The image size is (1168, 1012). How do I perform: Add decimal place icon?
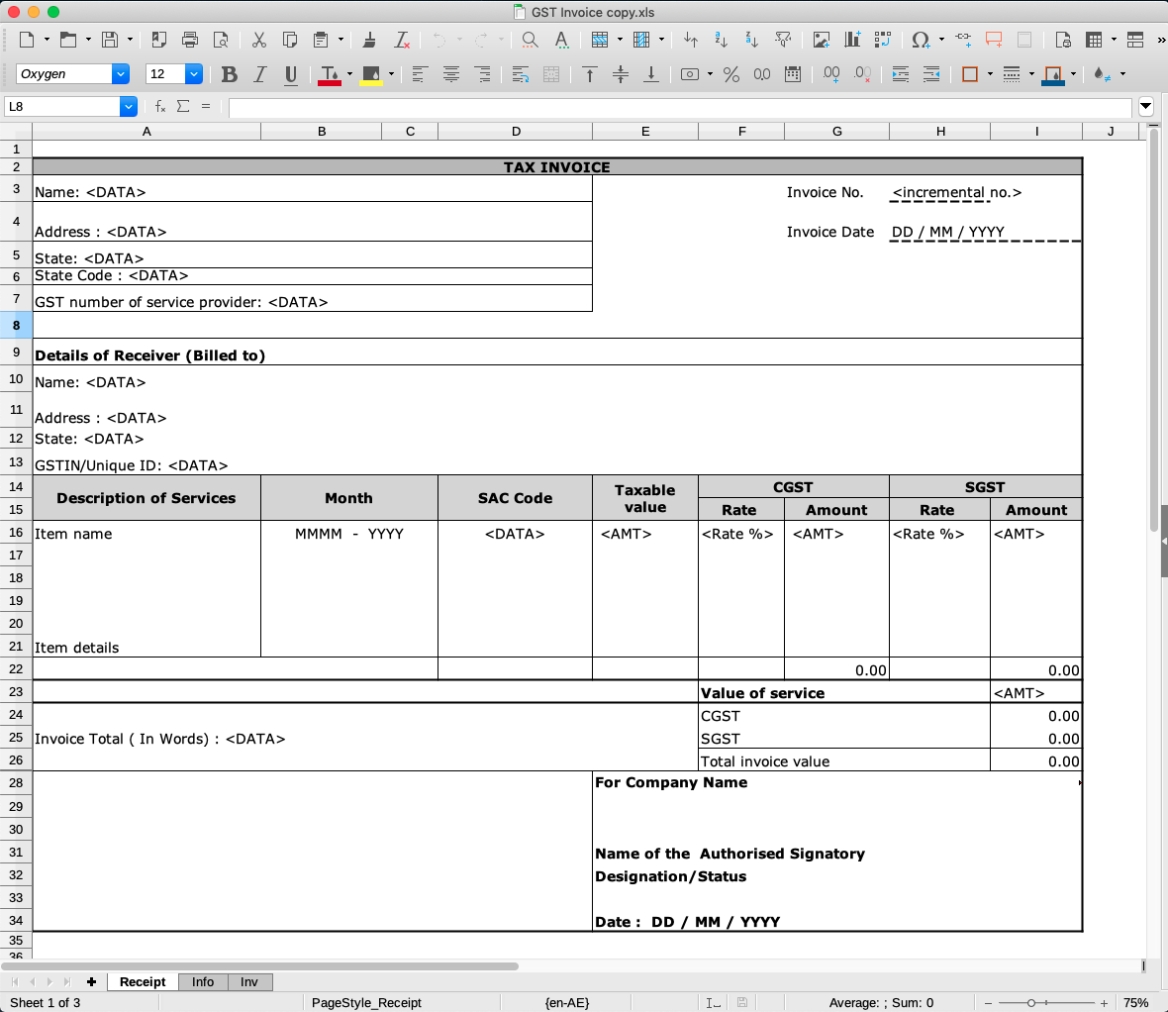(831, 74)
